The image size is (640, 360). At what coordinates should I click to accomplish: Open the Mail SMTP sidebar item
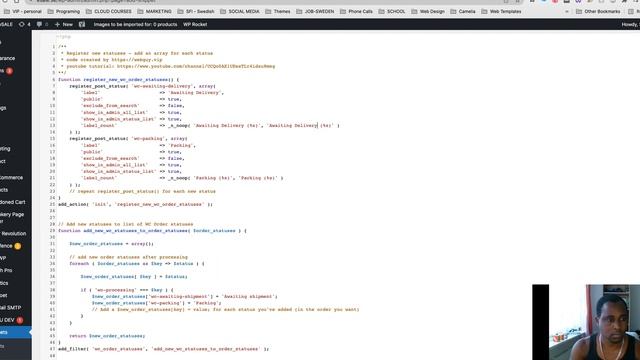click(x=11, y=308)
